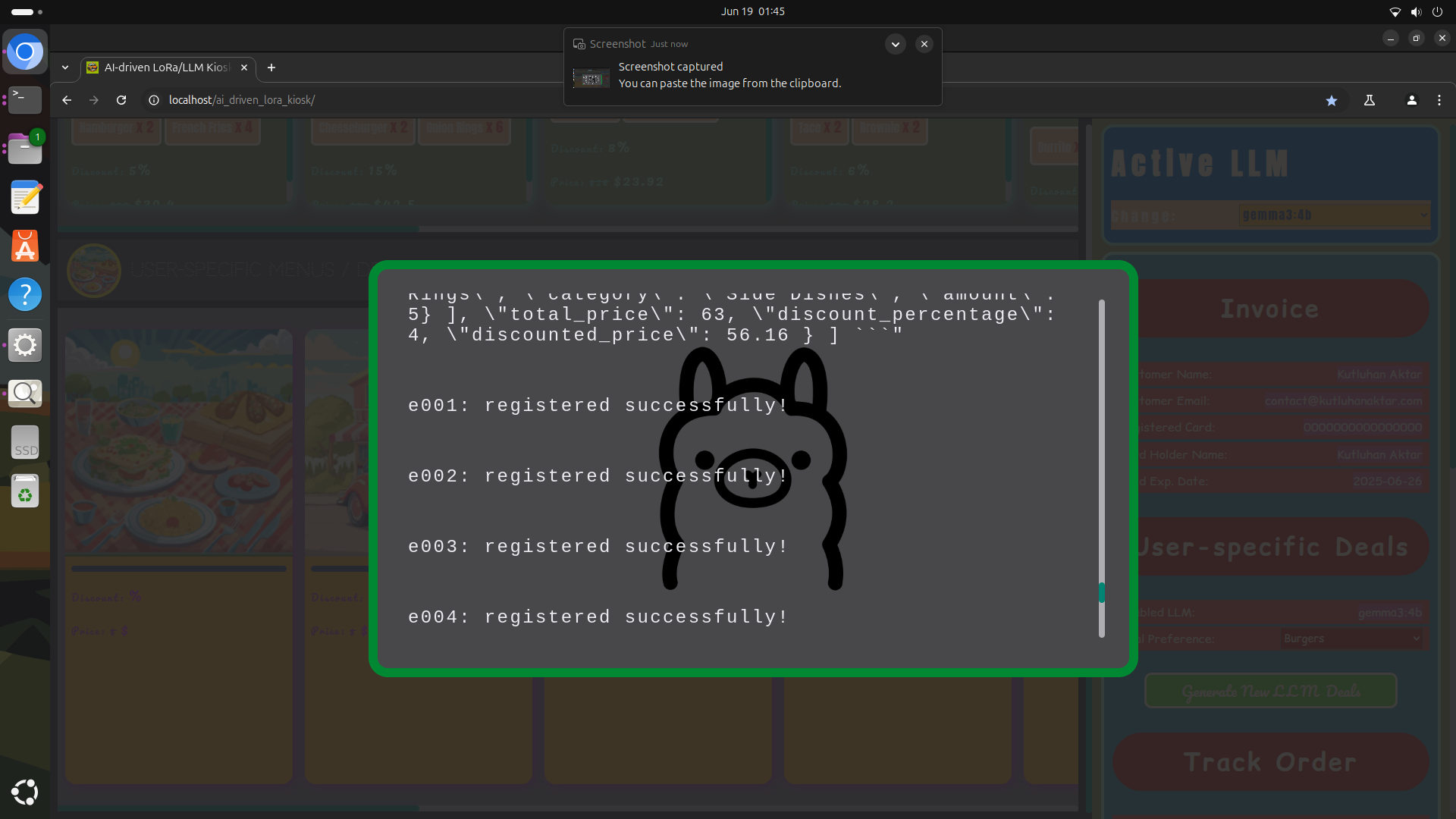
Task: Open the Active LLM gemma3:4b dropdown
Action: coord(1334,215)
